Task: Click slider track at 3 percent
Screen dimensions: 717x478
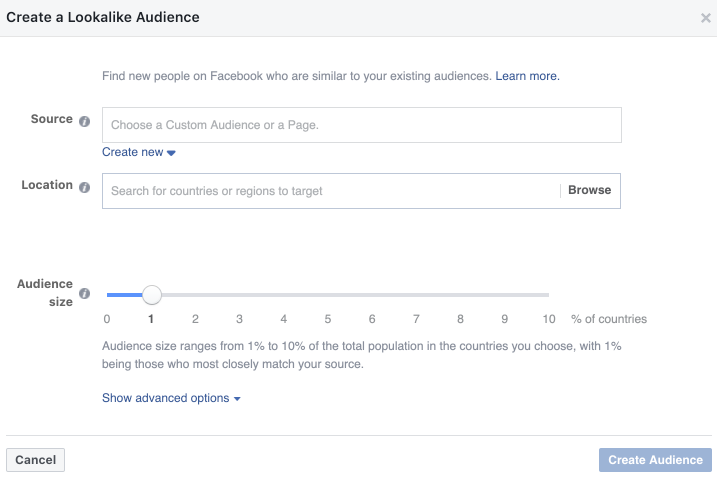Action: (x=239, y=295)
